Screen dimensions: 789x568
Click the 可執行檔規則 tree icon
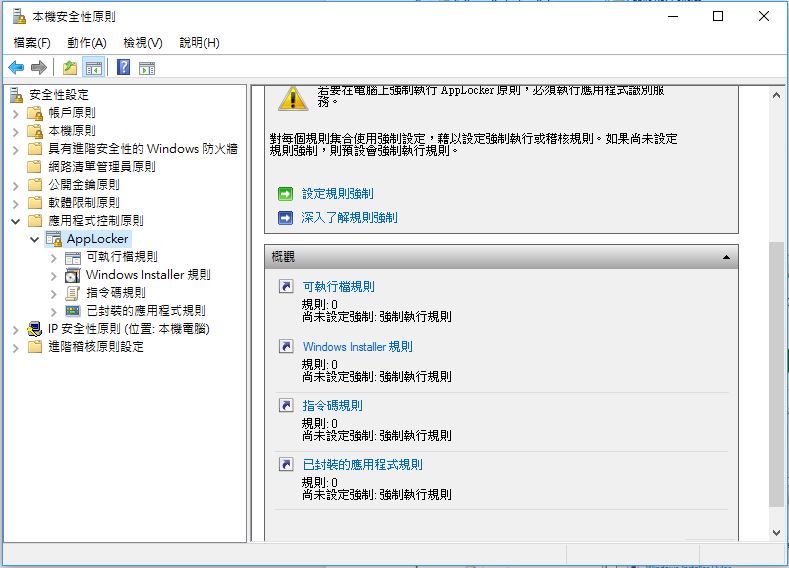[x=72, y=258]
